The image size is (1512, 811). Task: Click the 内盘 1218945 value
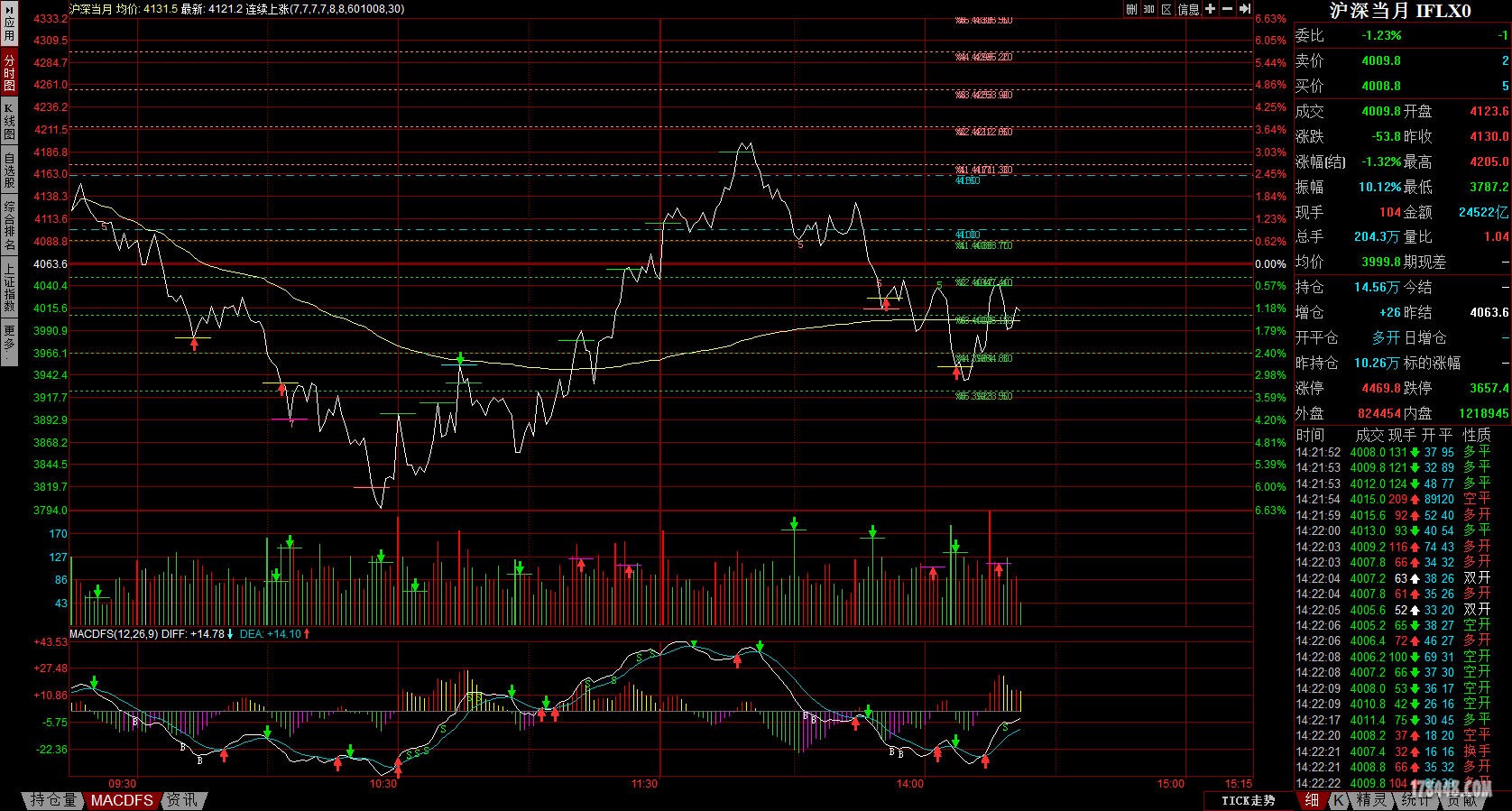pyautogui.click(x=1484, y=413)
